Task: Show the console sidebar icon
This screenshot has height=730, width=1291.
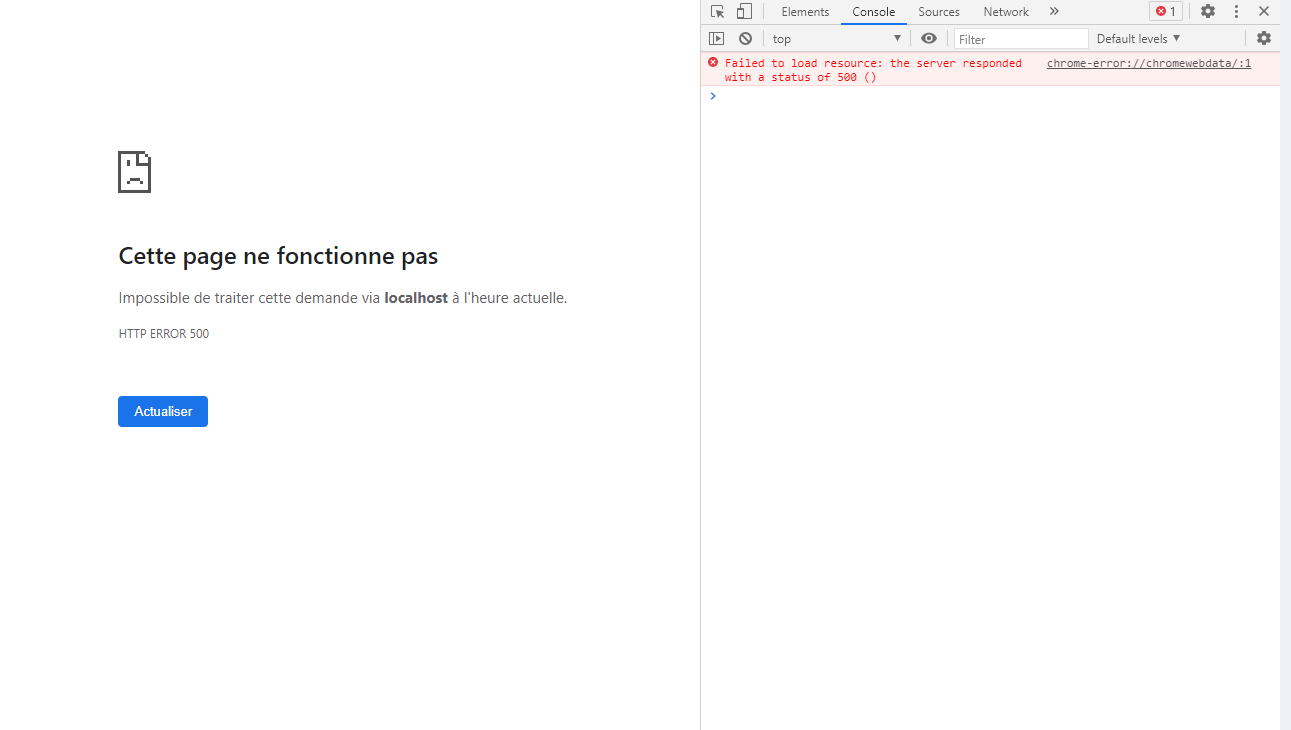Action: (x=717, y=38)
